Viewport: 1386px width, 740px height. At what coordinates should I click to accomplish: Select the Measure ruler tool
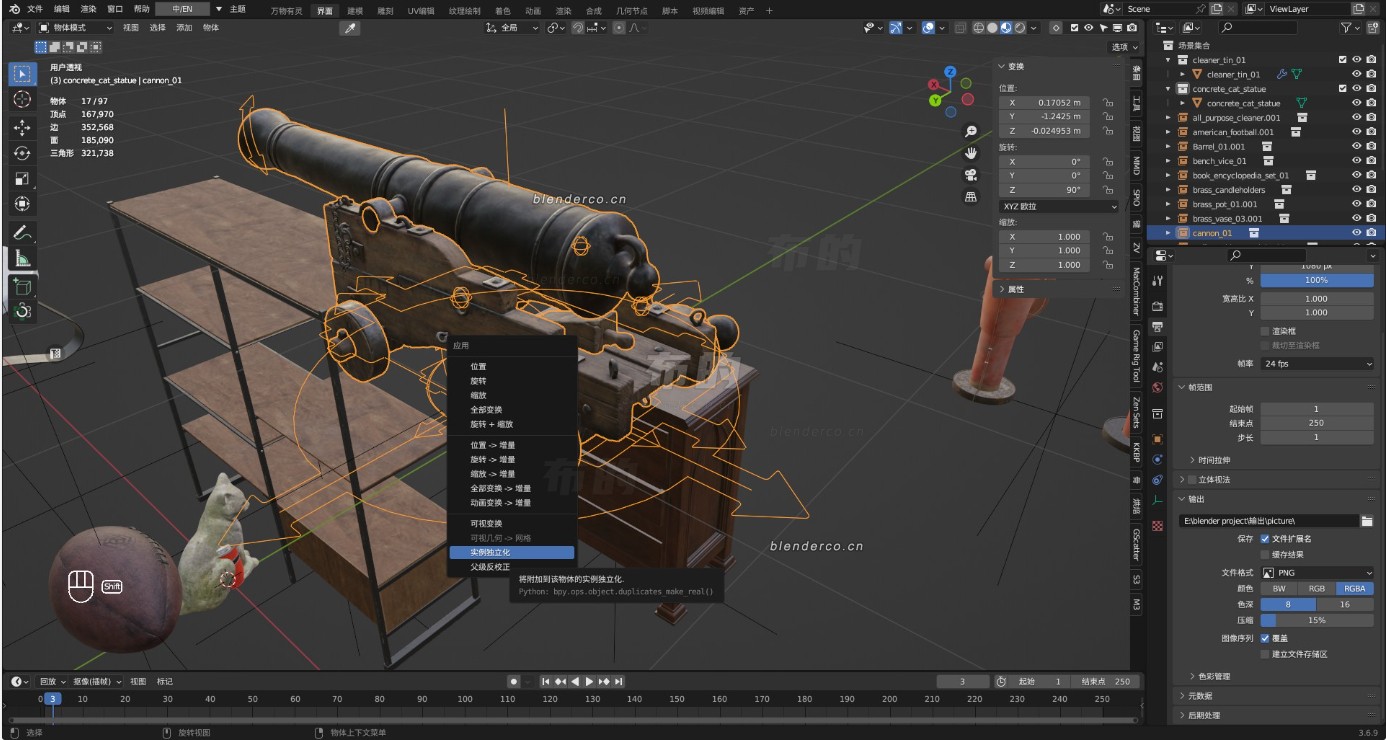[22, 258]
